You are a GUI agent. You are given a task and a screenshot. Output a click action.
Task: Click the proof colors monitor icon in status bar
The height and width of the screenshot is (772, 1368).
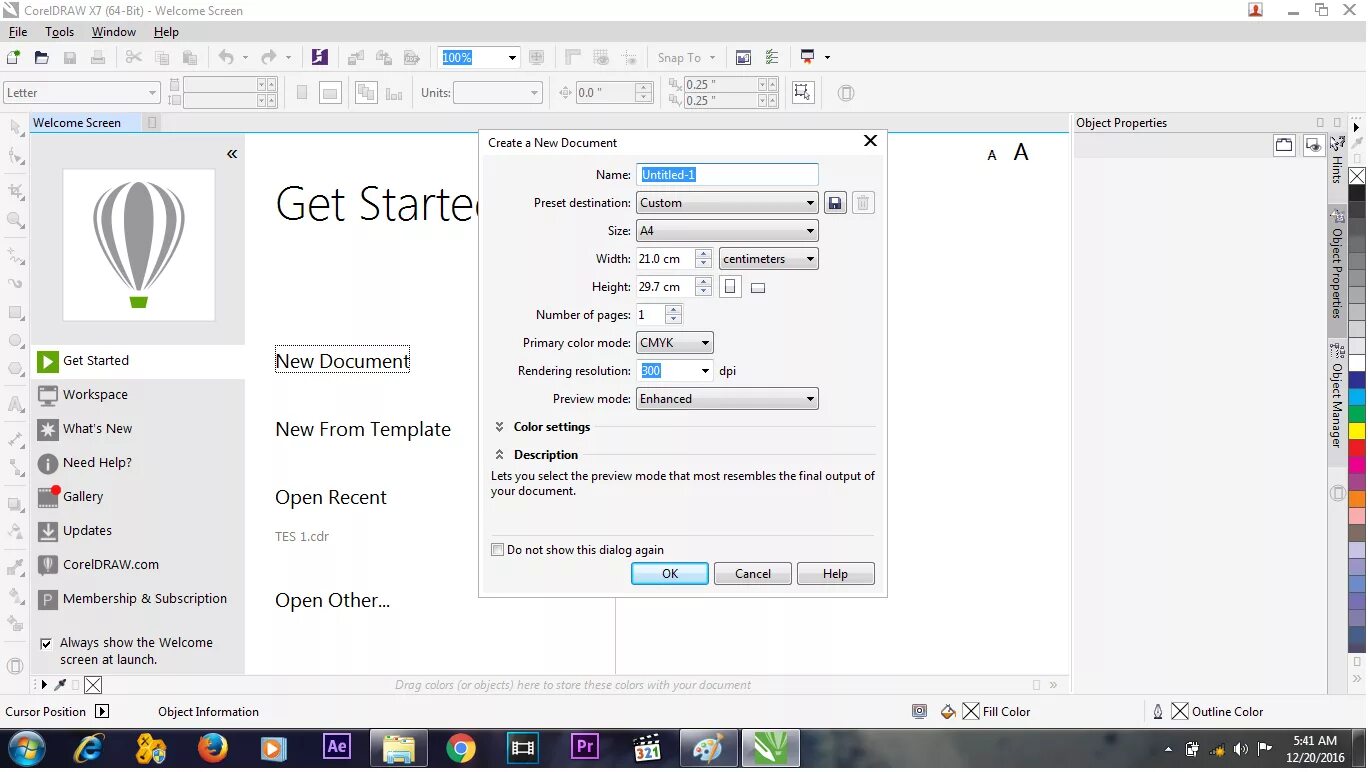pyautogui.click(x=919, y=712)
